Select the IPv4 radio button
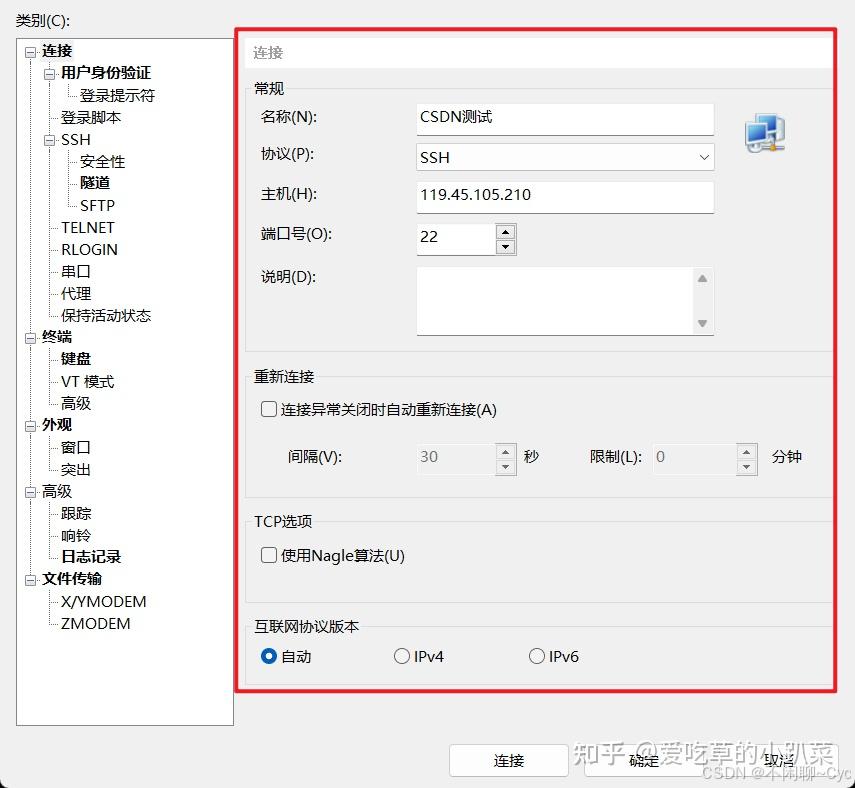The height and width of the screenshot is (788, 855). pos(404,656)
